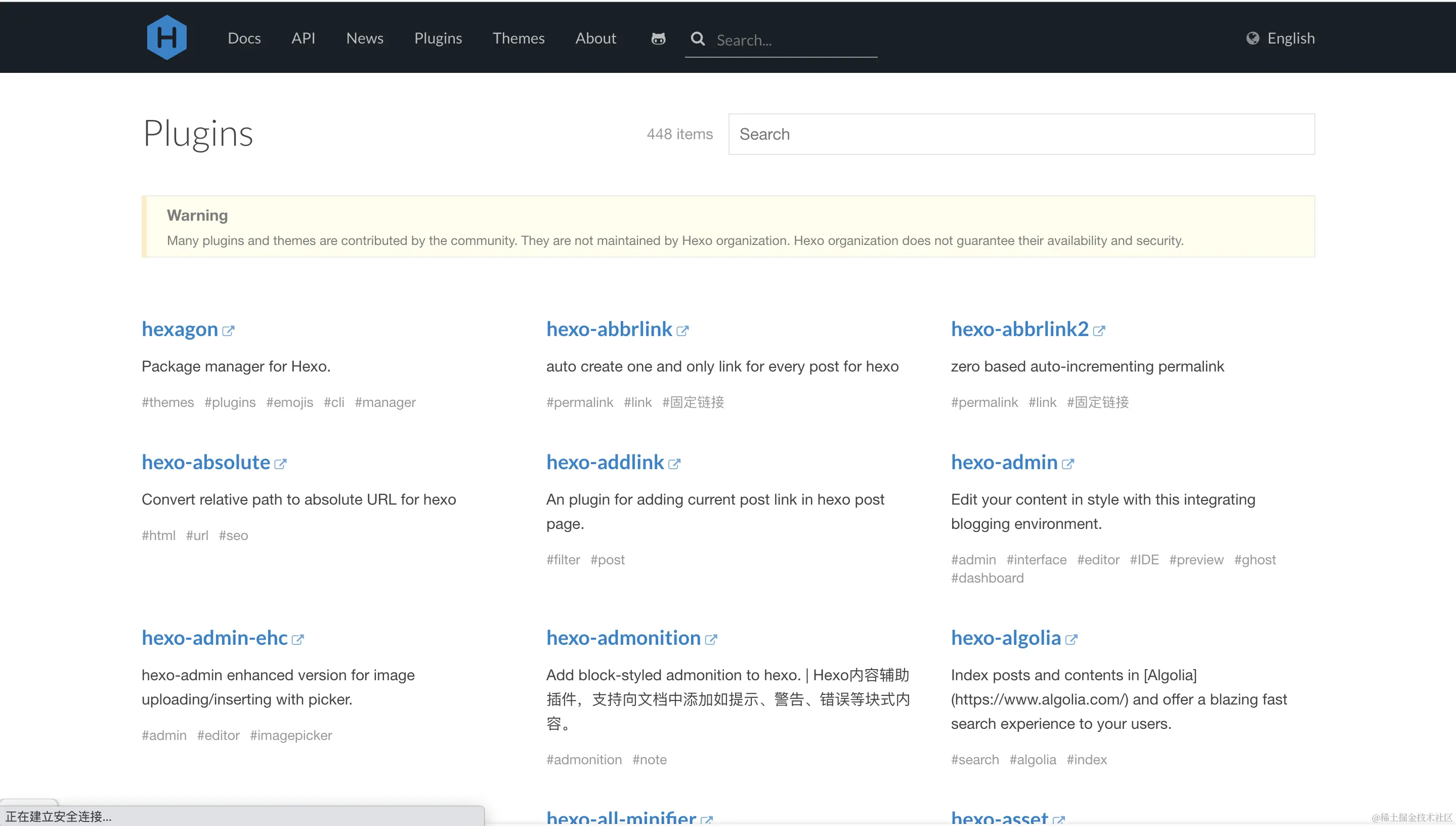Screen dimensions: 1456x826
Task: Open the Docs menu item
Action: point(244,38)
